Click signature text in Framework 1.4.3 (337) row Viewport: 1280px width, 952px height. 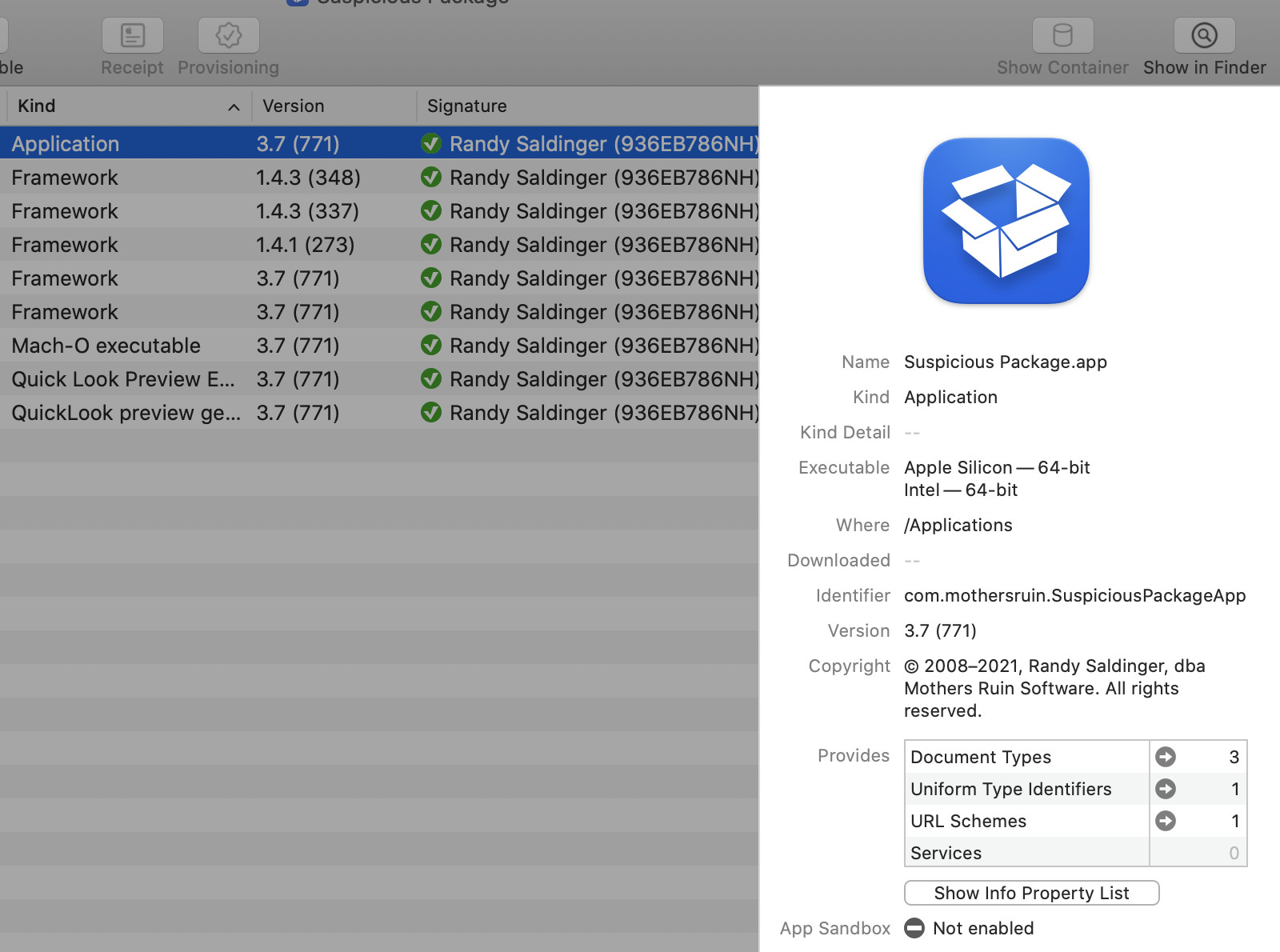[604, 211]
